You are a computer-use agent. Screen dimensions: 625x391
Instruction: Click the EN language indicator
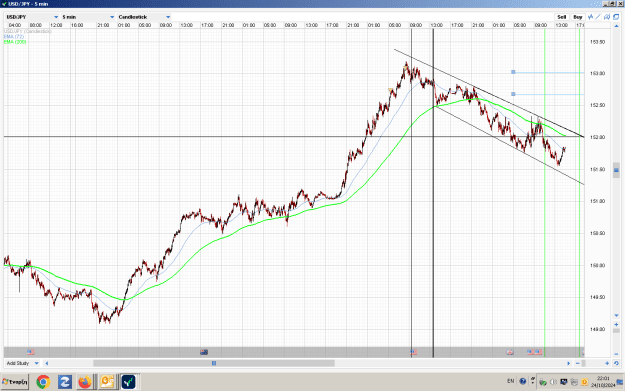click(x=511, y=381)
